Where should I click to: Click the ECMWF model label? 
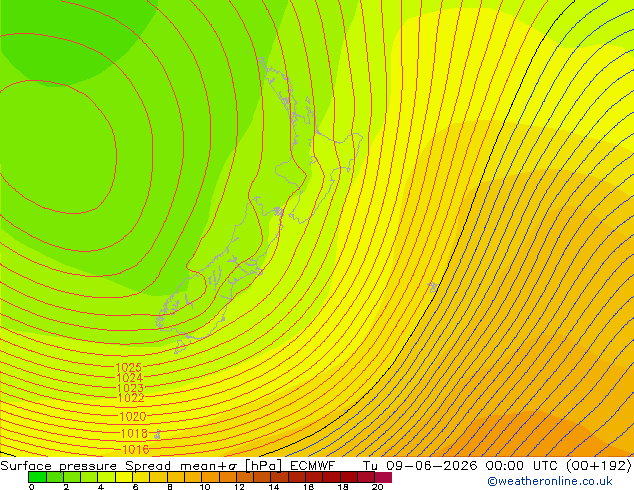[x=313, y=466]
